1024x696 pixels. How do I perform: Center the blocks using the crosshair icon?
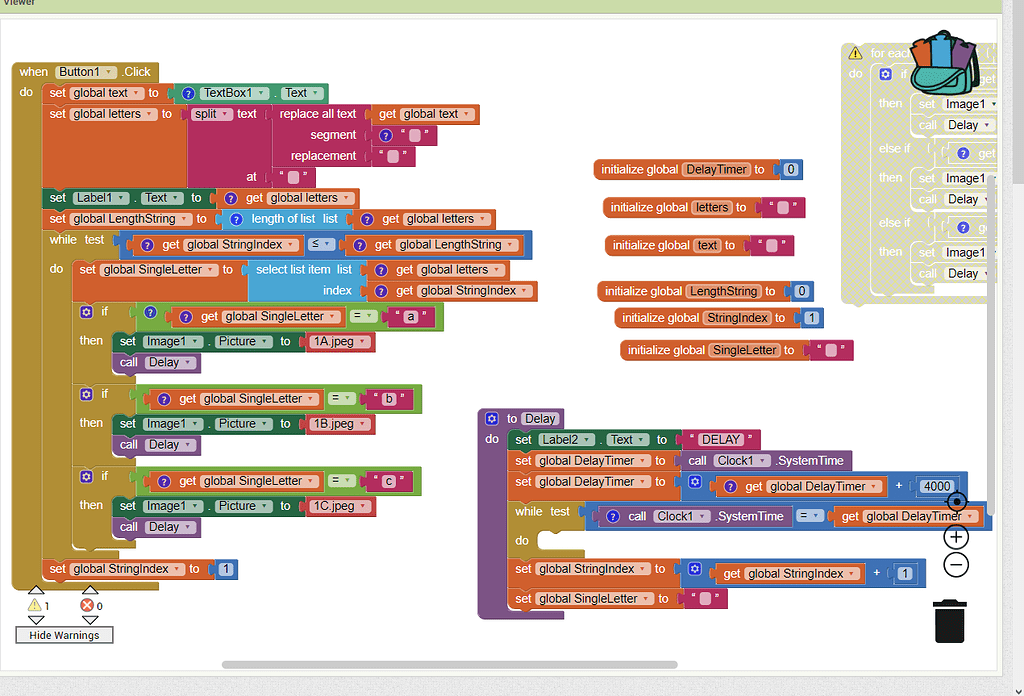click(x=956, y=502)
